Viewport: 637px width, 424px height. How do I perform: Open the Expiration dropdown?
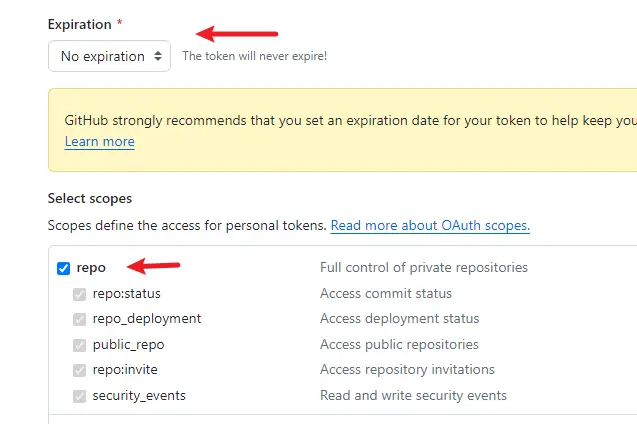[x=109, y=56]
